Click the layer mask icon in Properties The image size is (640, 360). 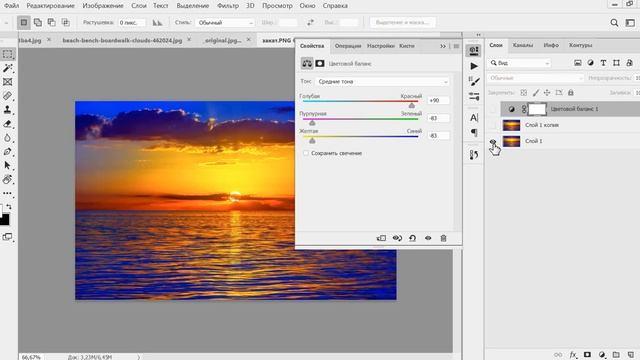[x=320, y=63]
